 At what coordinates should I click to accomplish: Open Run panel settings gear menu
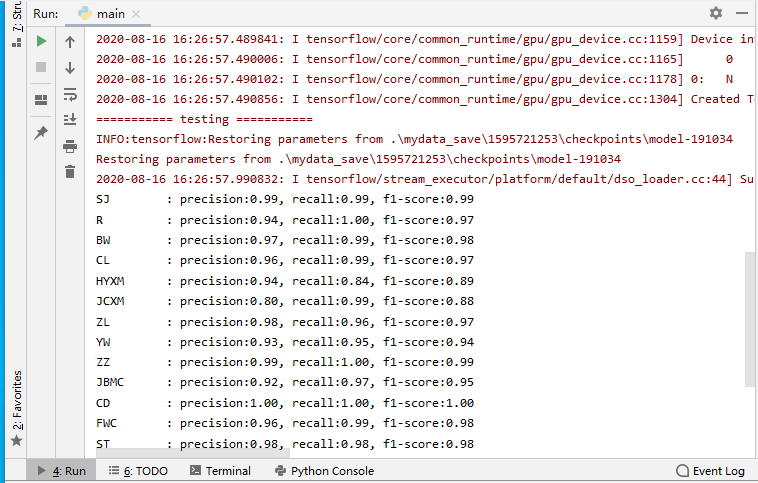[x=716, y=13]
